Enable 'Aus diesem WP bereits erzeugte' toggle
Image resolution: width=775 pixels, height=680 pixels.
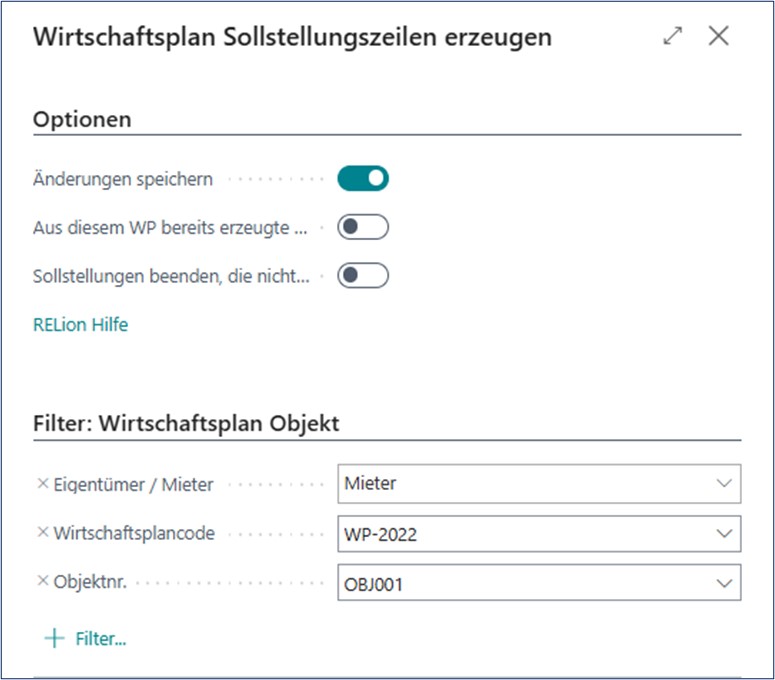click(362, 227)
